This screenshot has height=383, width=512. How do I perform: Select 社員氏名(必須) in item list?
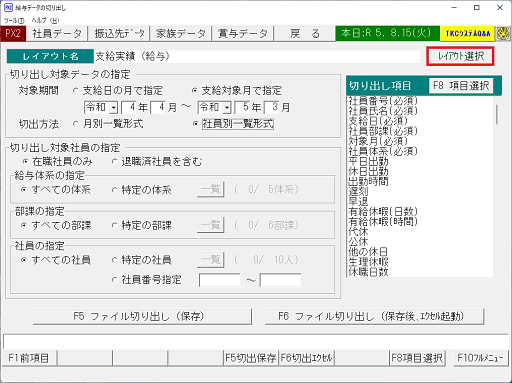click(383, 111)
